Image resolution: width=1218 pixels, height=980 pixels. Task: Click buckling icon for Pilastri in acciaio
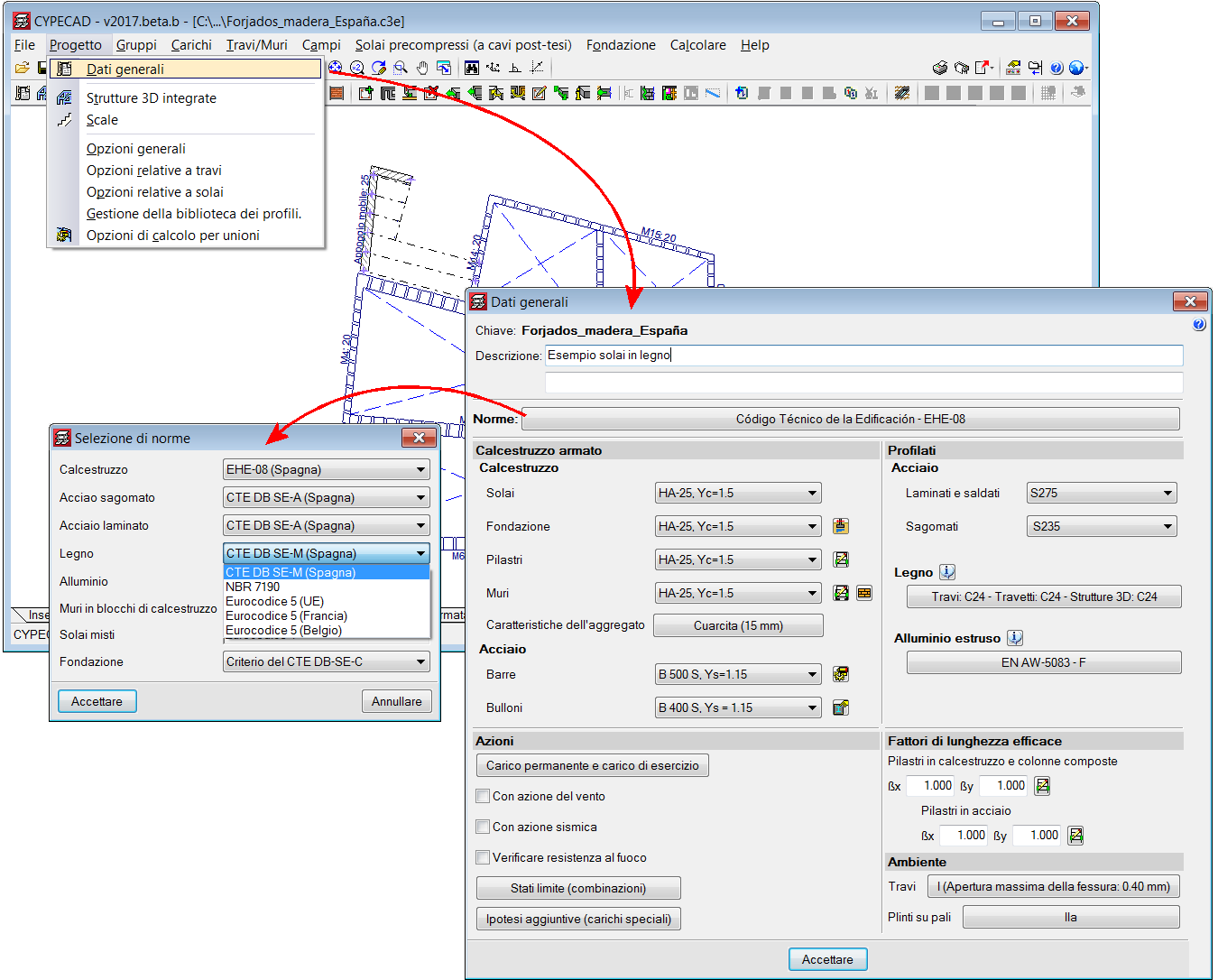[x=1075, y=836]
